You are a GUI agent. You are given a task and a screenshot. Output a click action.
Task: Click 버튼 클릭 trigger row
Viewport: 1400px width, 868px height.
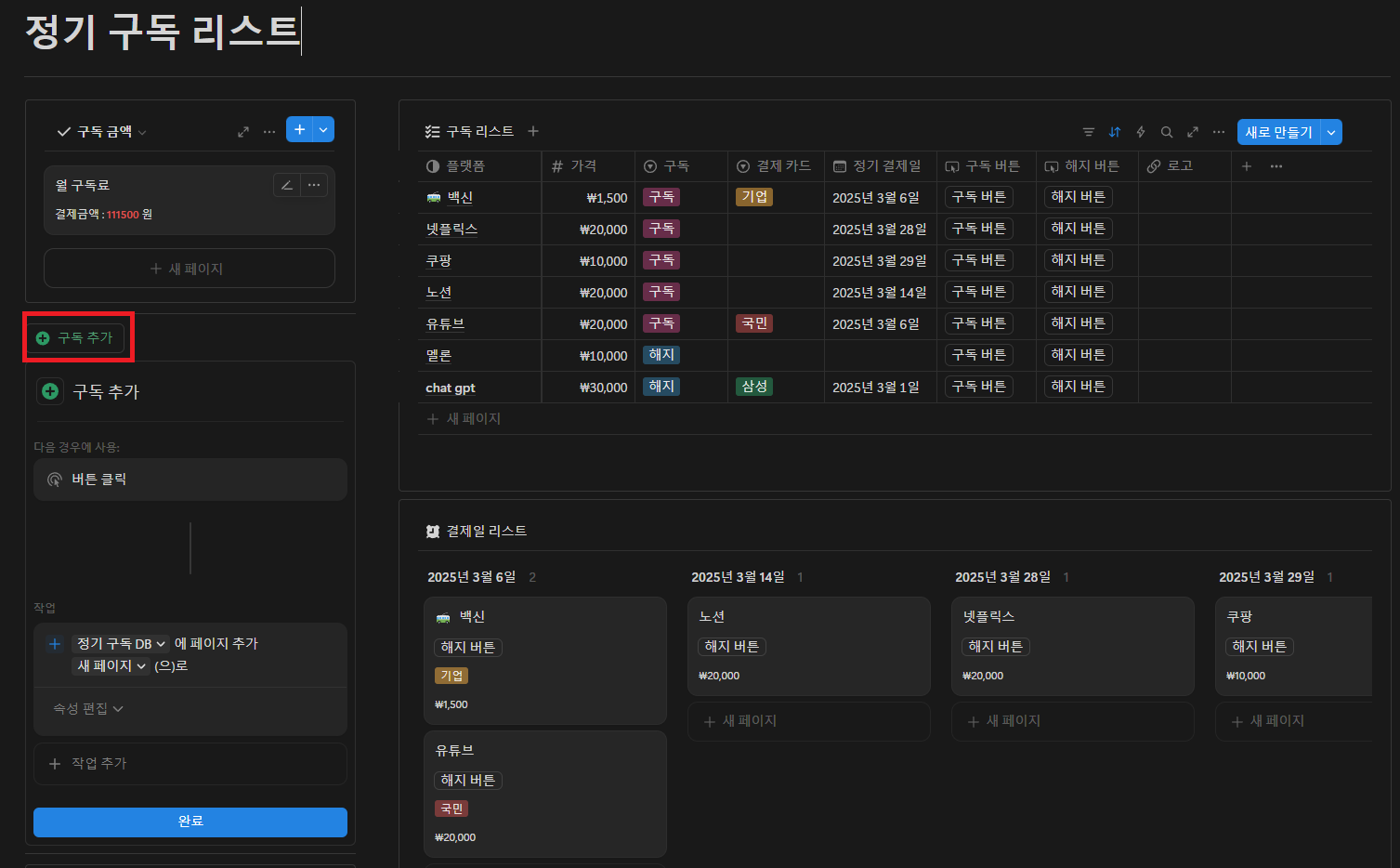coord(190,480)
